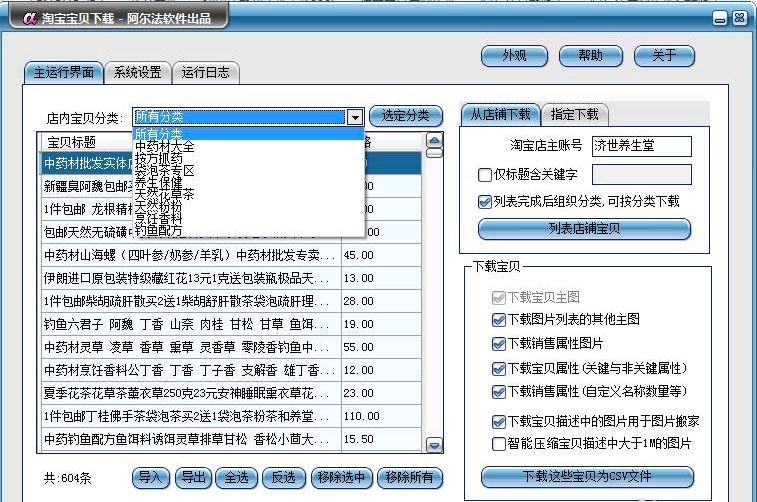Toggle 下载销售属性图片 checkbox
The height and width of the screenshot is (502, 757).
pos(499,344)
